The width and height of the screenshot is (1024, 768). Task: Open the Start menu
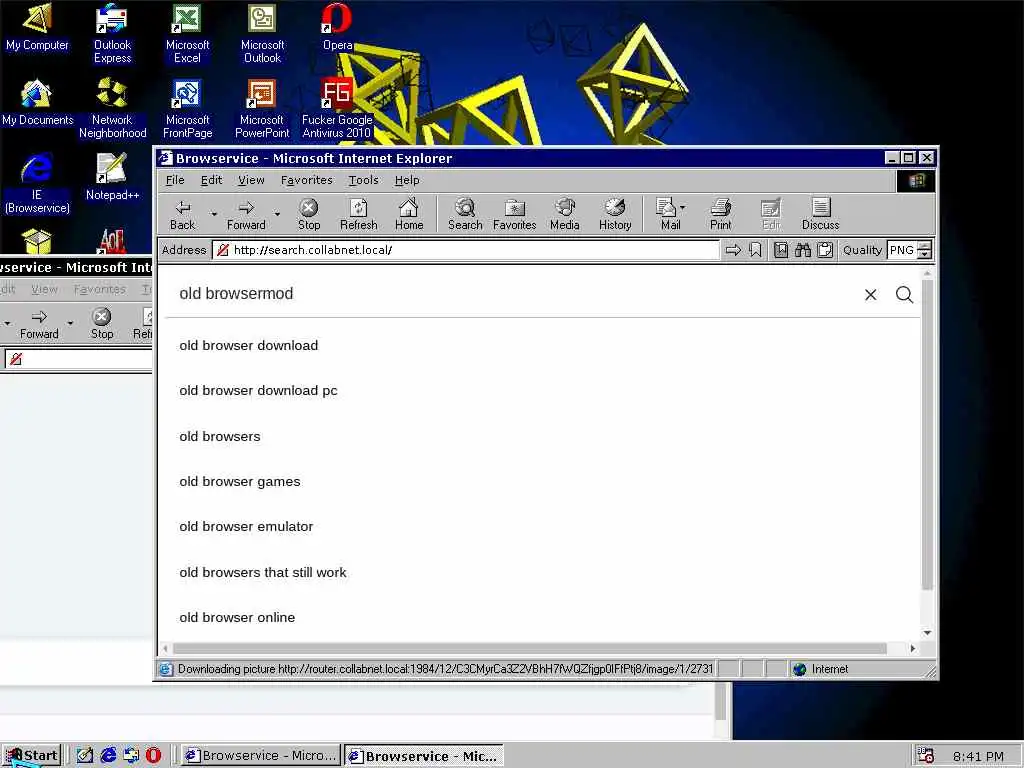pos(31,756)
